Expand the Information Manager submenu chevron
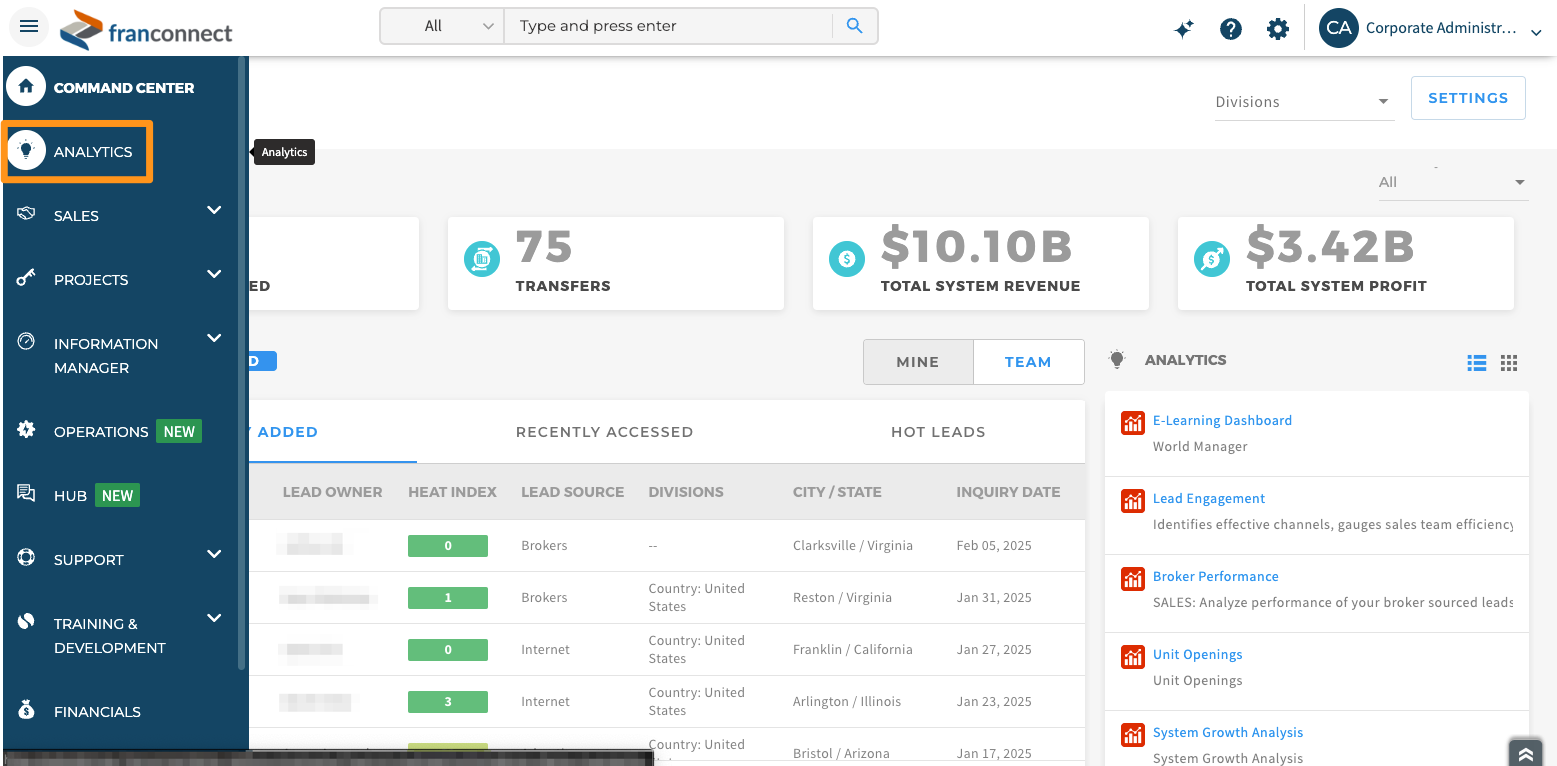 pyautogui.click(x=214, y=338)
